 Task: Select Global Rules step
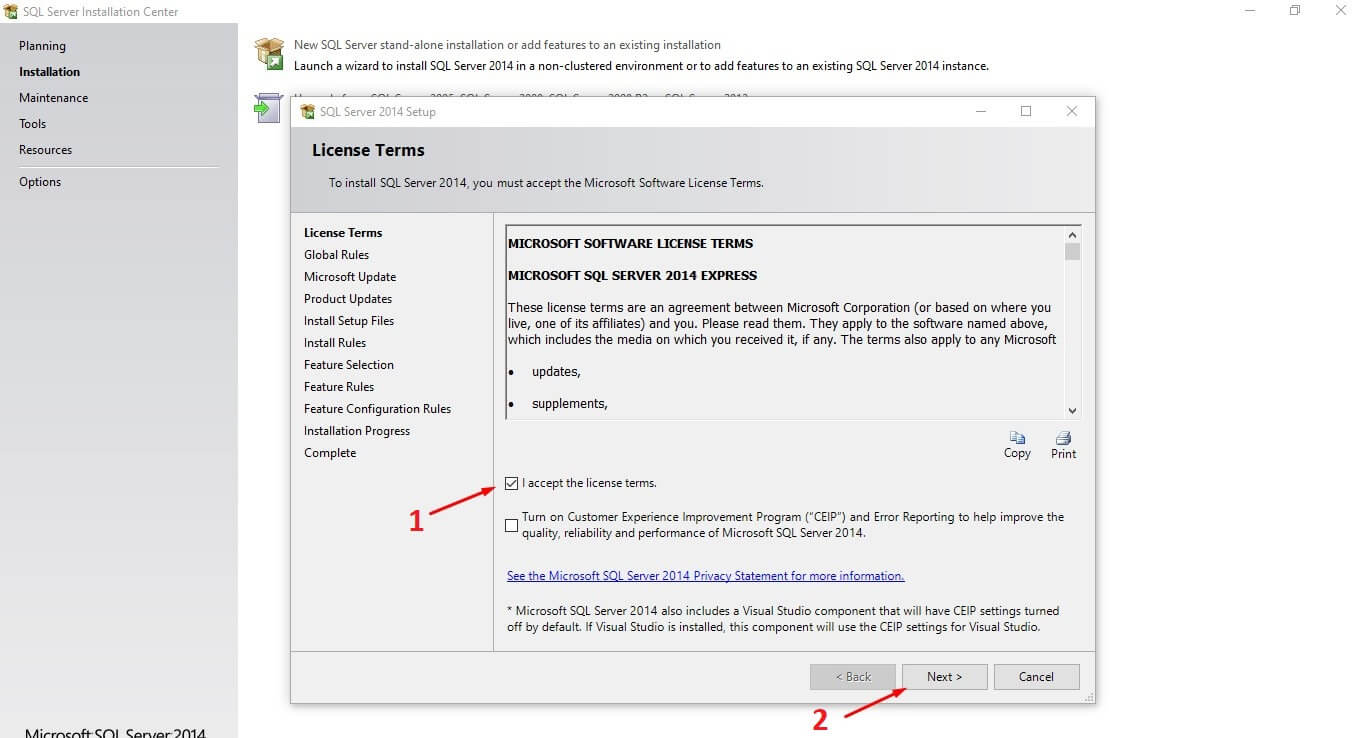pyautogui.click(x=336, y=255)
